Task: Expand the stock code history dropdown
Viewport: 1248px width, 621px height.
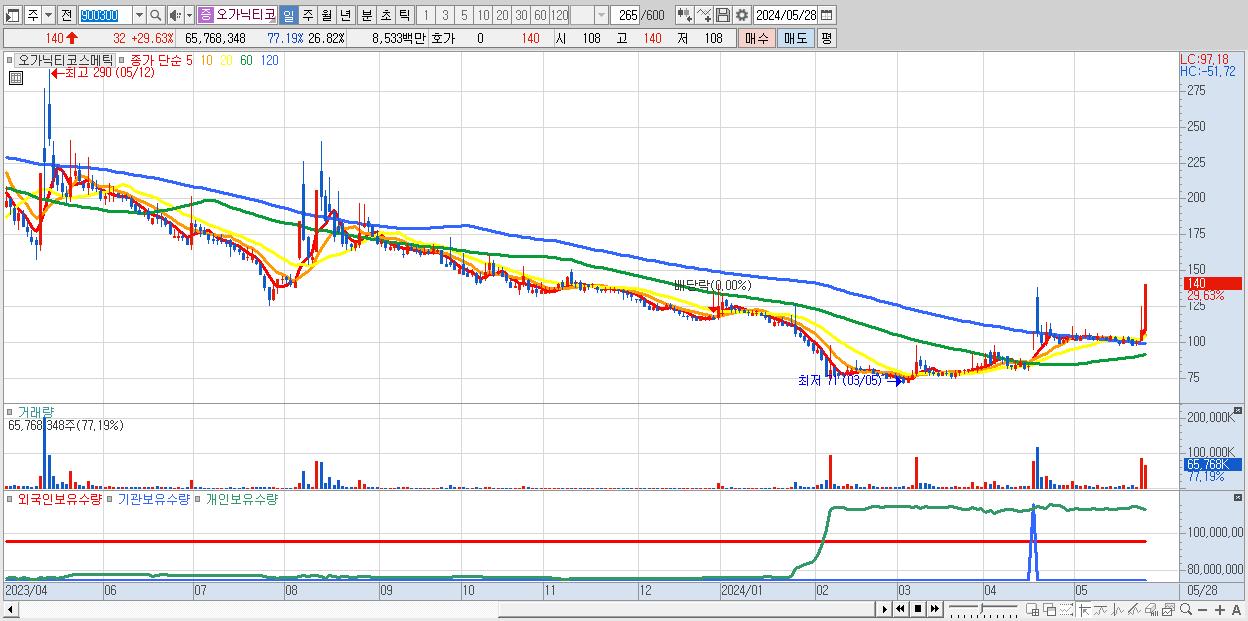Action: point(139,15)
